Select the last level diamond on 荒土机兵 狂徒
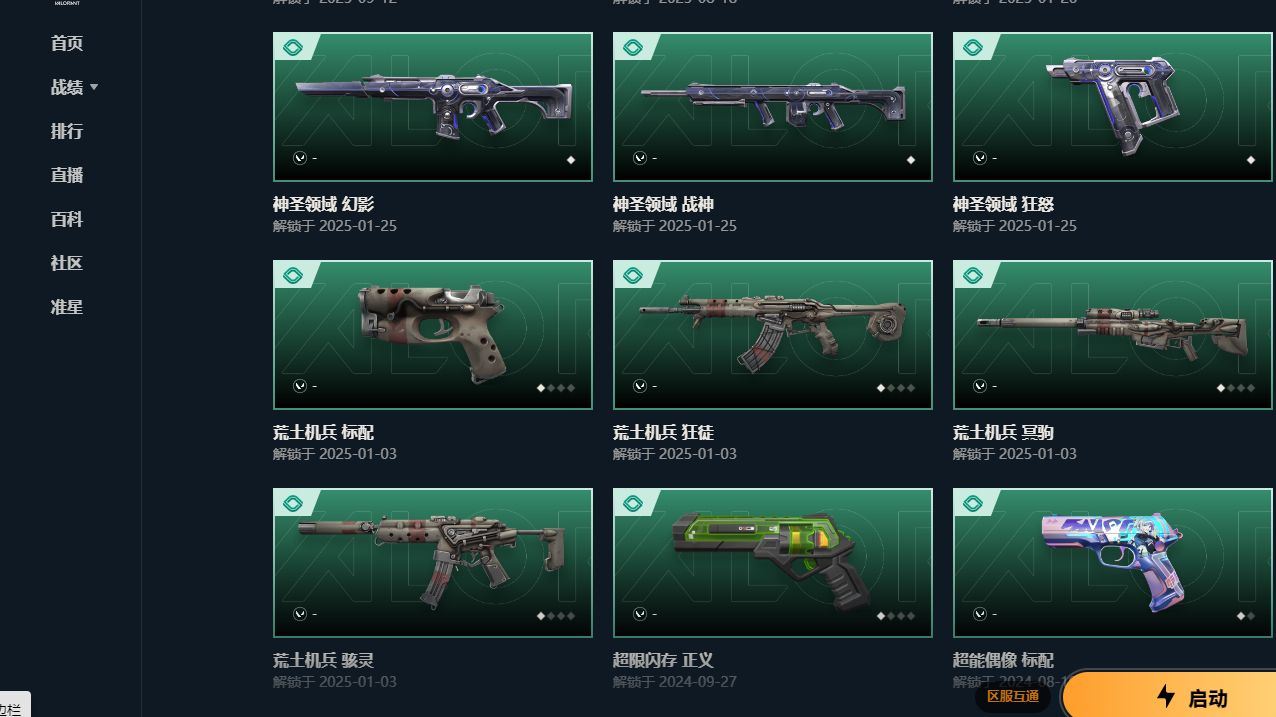1276x717 pixels. [x=911, y=388]
